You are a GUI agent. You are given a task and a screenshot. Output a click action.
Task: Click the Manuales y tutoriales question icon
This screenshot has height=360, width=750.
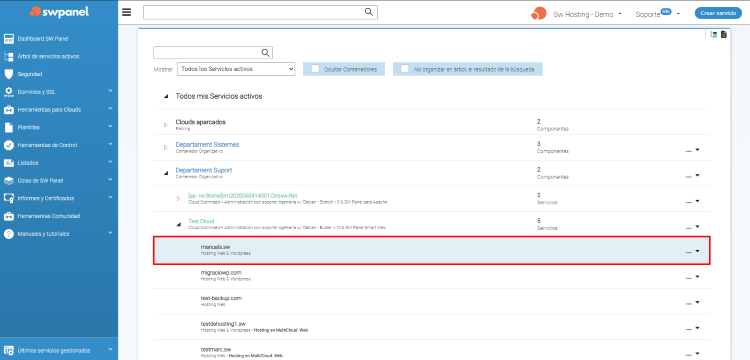click(x=8, y=234)
